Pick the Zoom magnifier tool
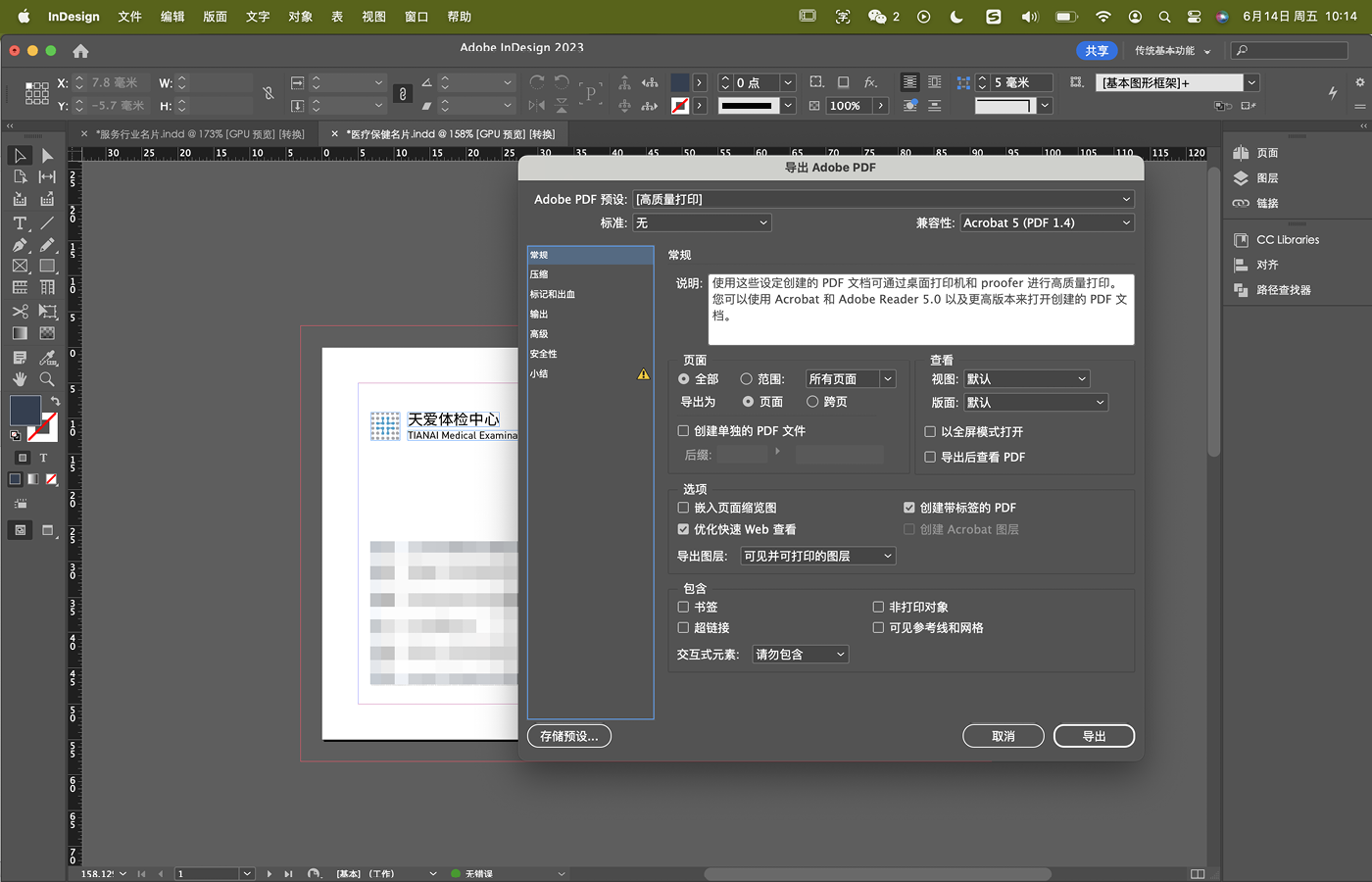 coord(47,379)
